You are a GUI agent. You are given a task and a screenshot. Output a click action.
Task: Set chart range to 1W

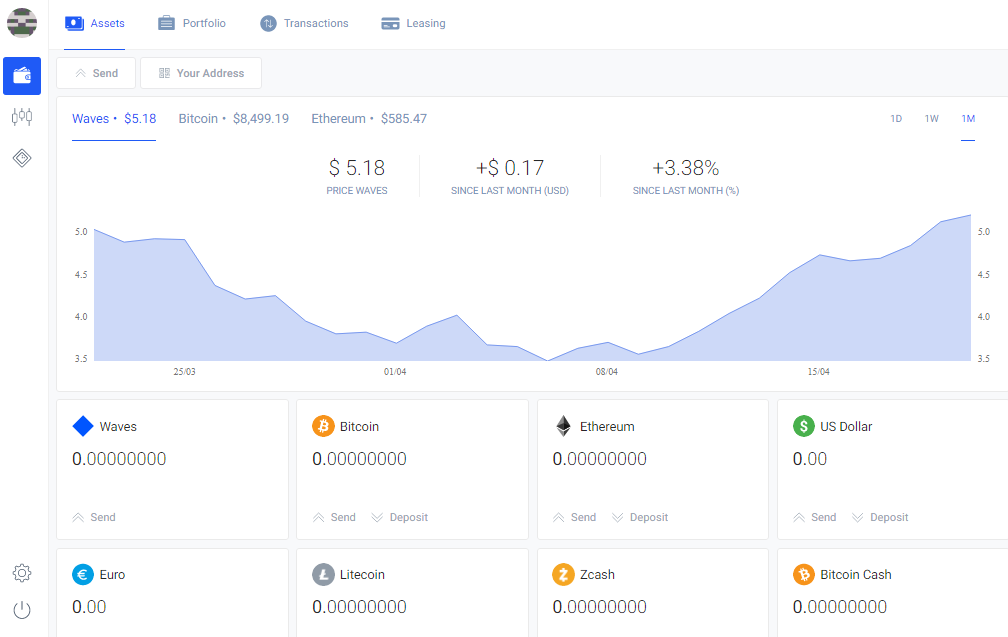[932, 119]
